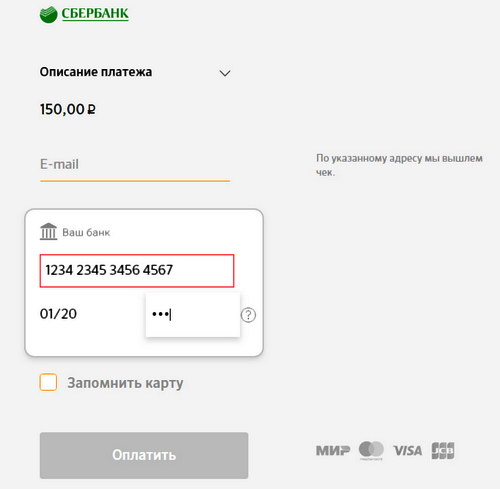Screen dimensions: 500x489
Task: Open the CVC help question mark
Action: [248, 315]
